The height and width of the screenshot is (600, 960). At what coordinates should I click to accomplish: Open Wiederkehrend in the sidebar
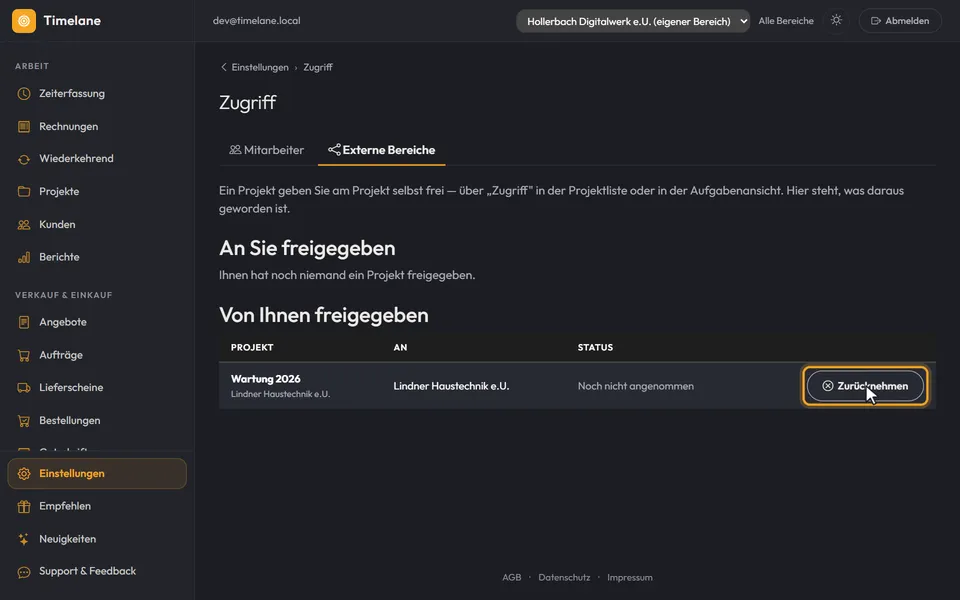coord(97,159)
